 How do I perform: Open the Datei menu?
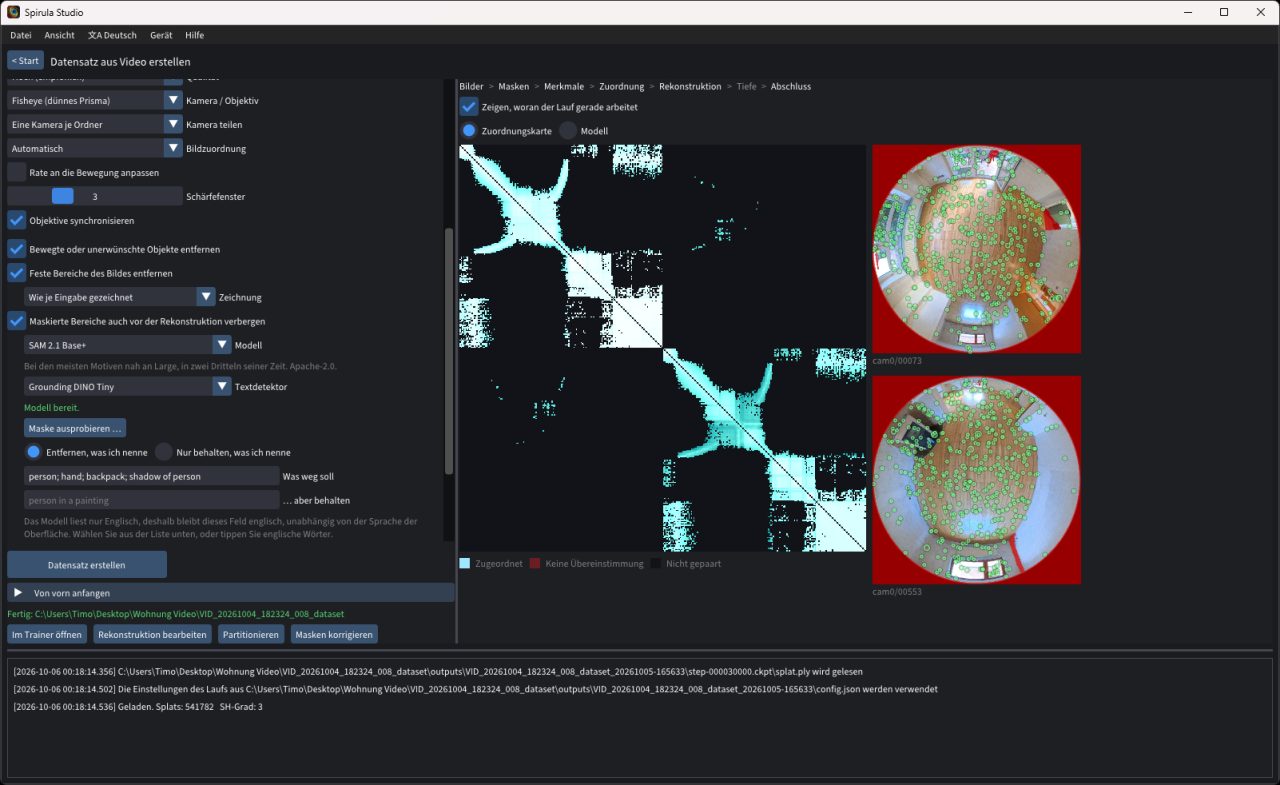pyautogui.click(x=21, y=35)
